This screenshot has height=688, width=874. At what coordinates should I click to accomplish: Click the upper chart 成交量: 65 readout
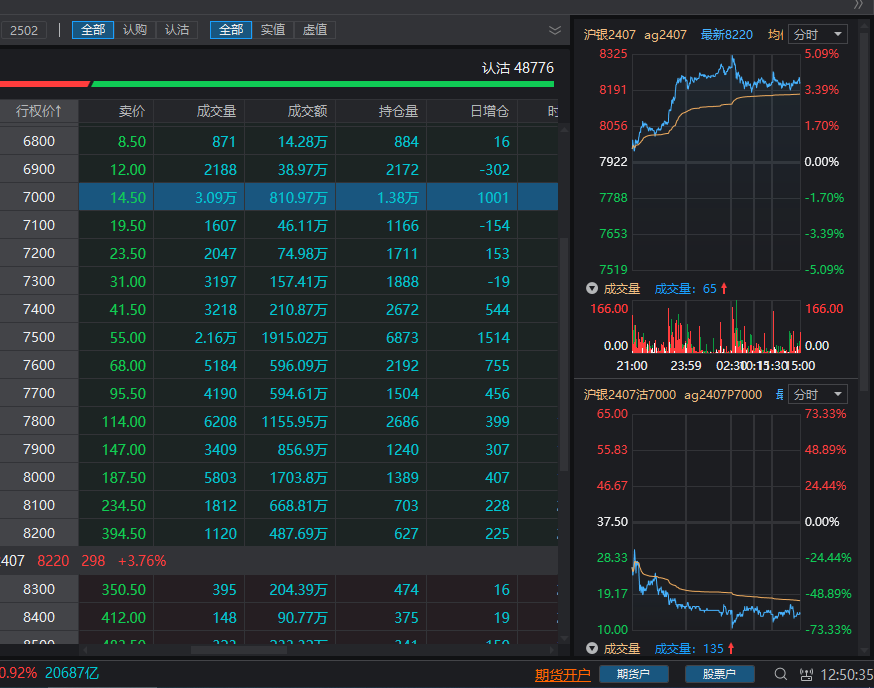tap(691, 289)
